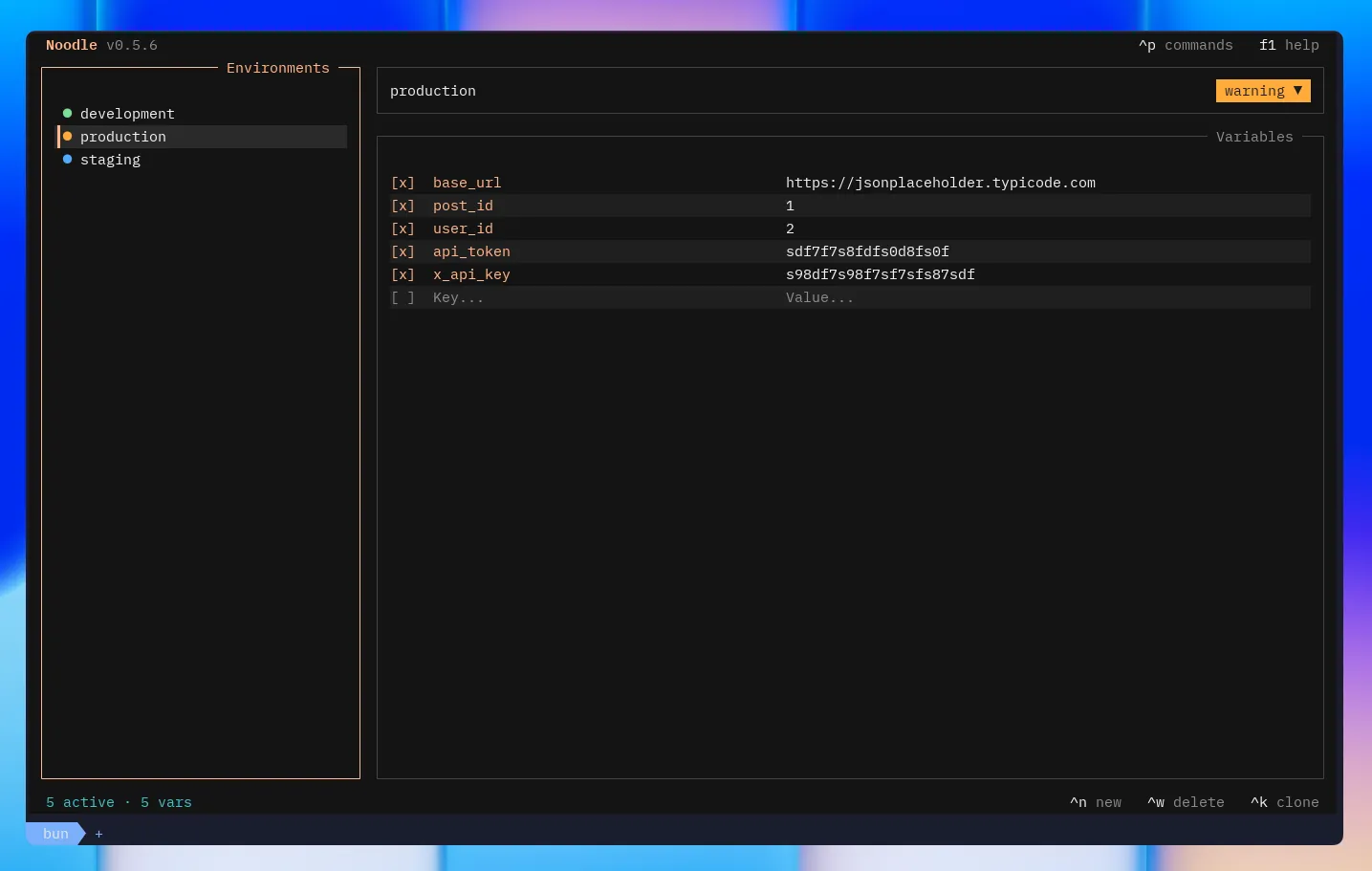The height and width of the screenshot is (871, 1372).
Task: Click the Variables panel title
Action: (1254, 137)
